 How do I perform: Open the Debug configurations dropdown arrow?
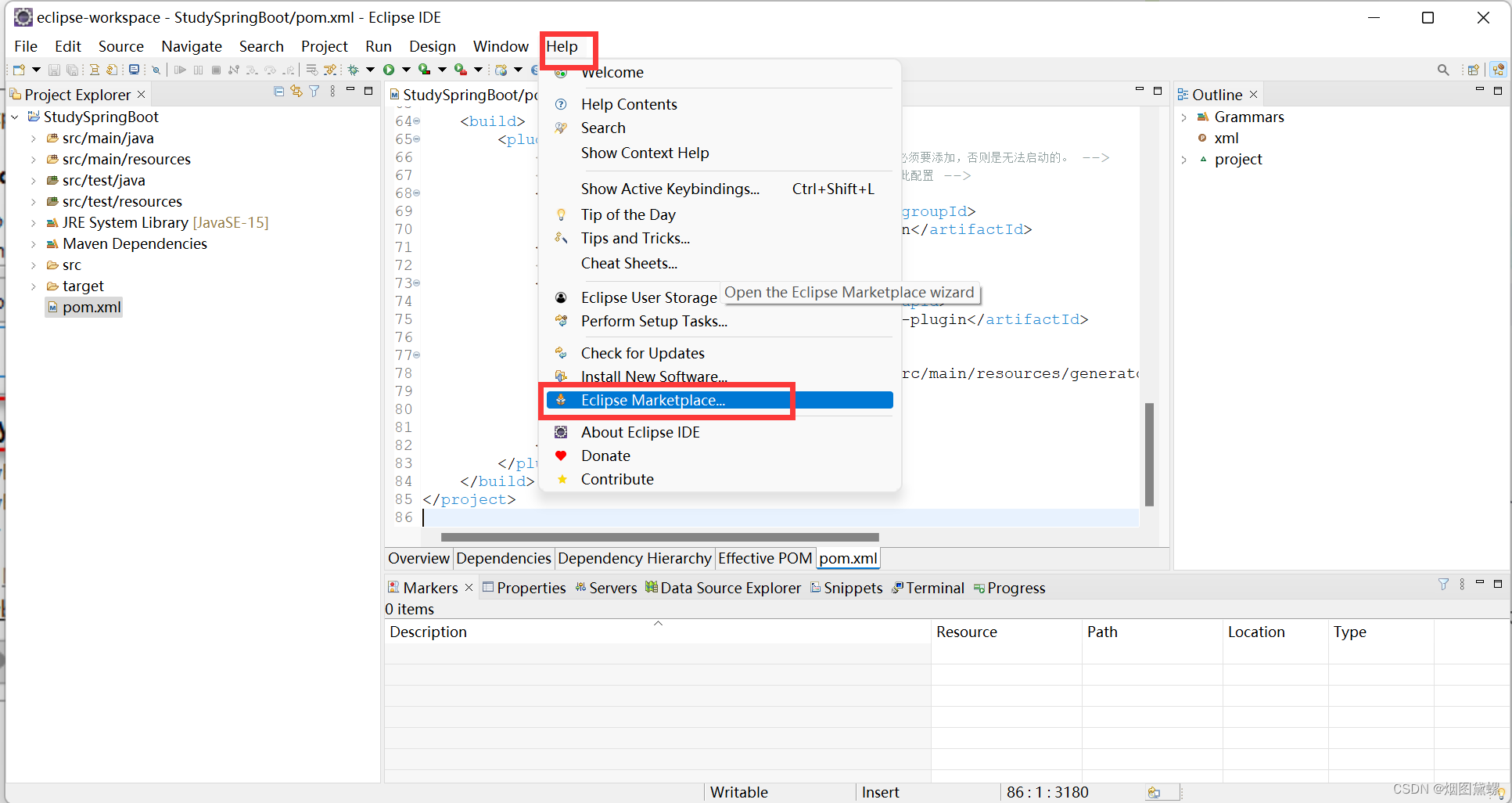[370, 70]
